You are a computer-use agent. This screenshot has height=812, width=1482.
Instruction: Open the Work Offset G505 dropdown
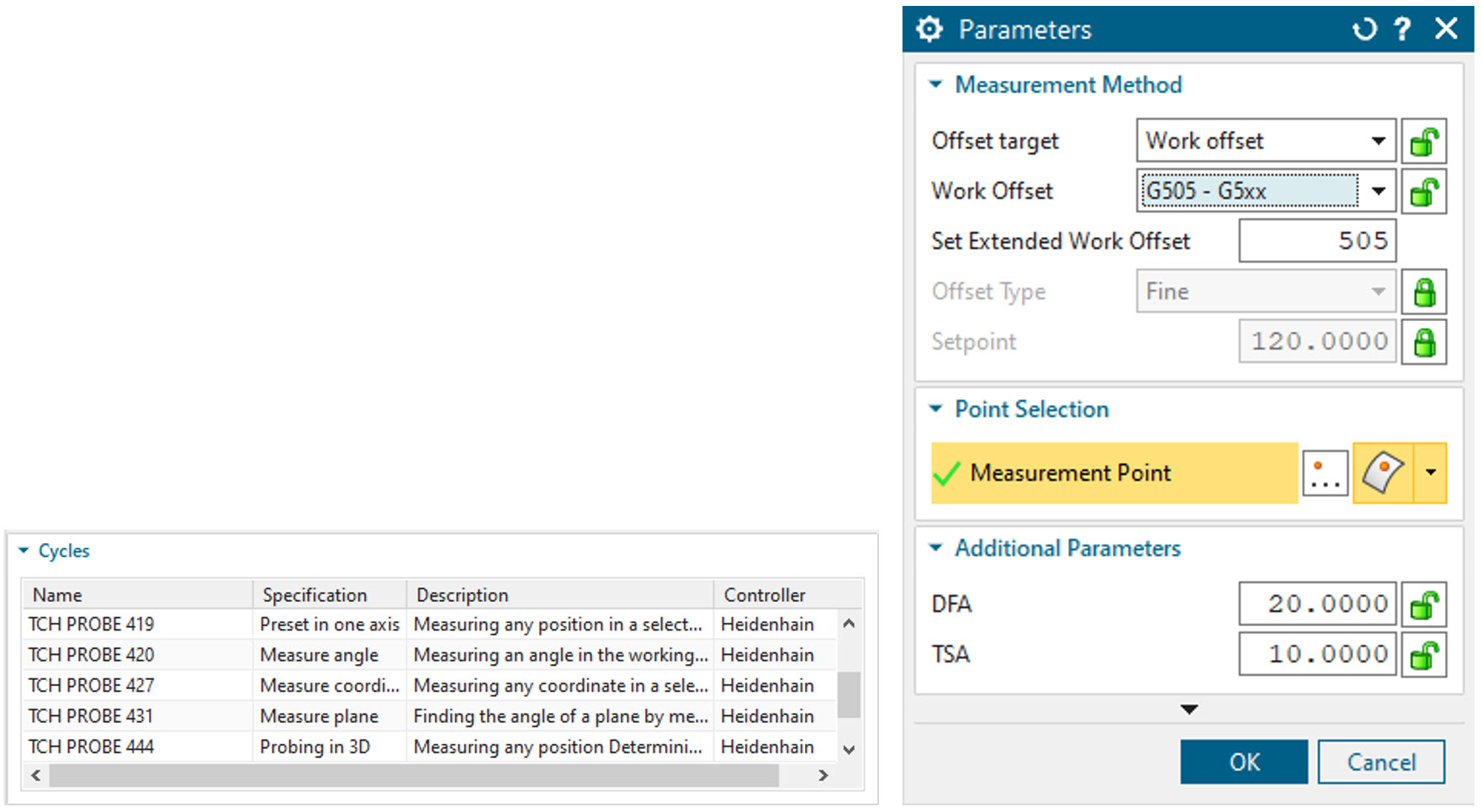point(1378,192)
